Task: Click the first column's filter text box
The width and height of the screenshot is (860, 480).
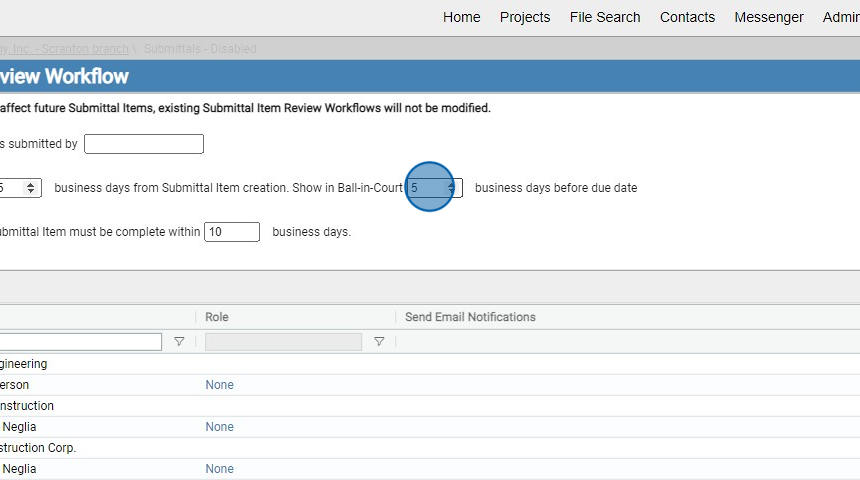Action: coord(80,342)
